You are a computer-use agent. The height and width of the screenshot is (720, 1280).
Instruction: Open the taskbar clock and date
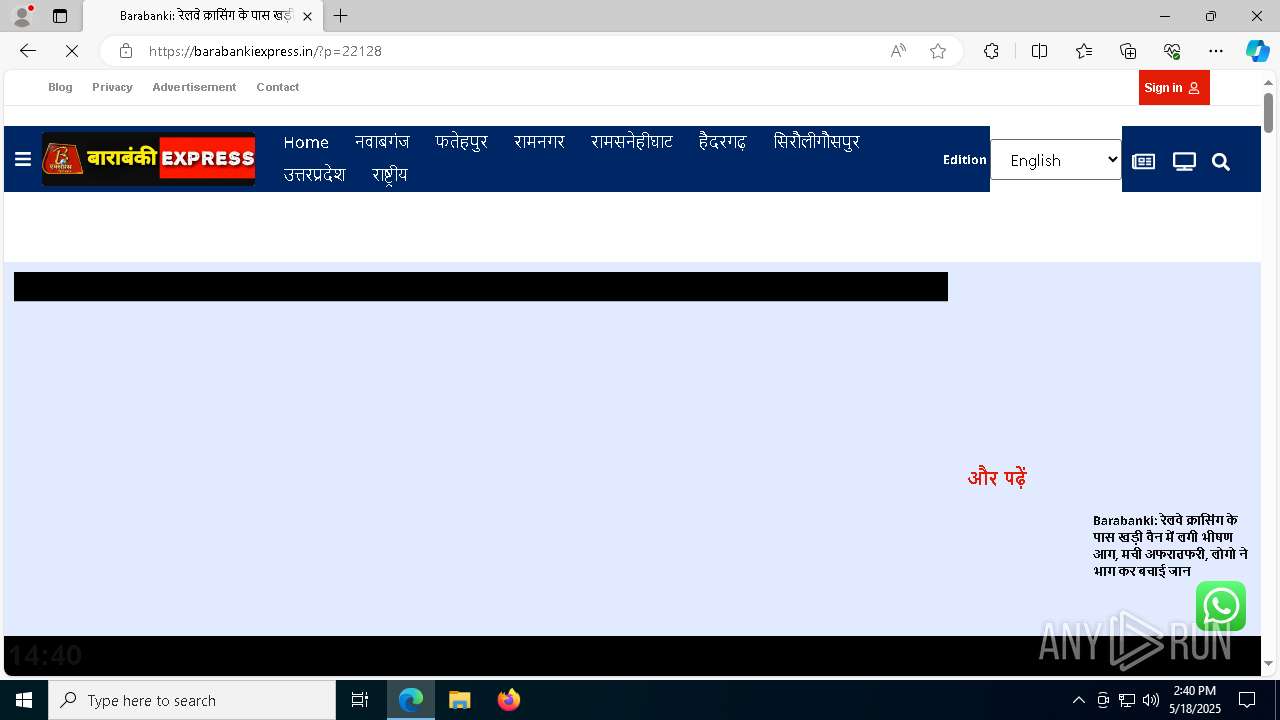tap(1195, 700)
